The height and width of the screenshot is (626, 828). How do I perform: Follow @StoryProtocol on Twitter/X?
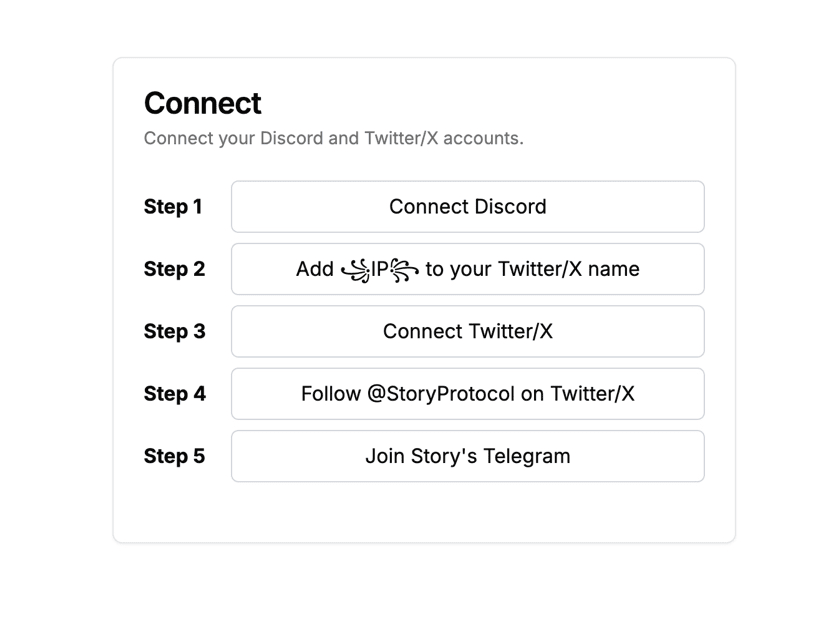[467, 394]
